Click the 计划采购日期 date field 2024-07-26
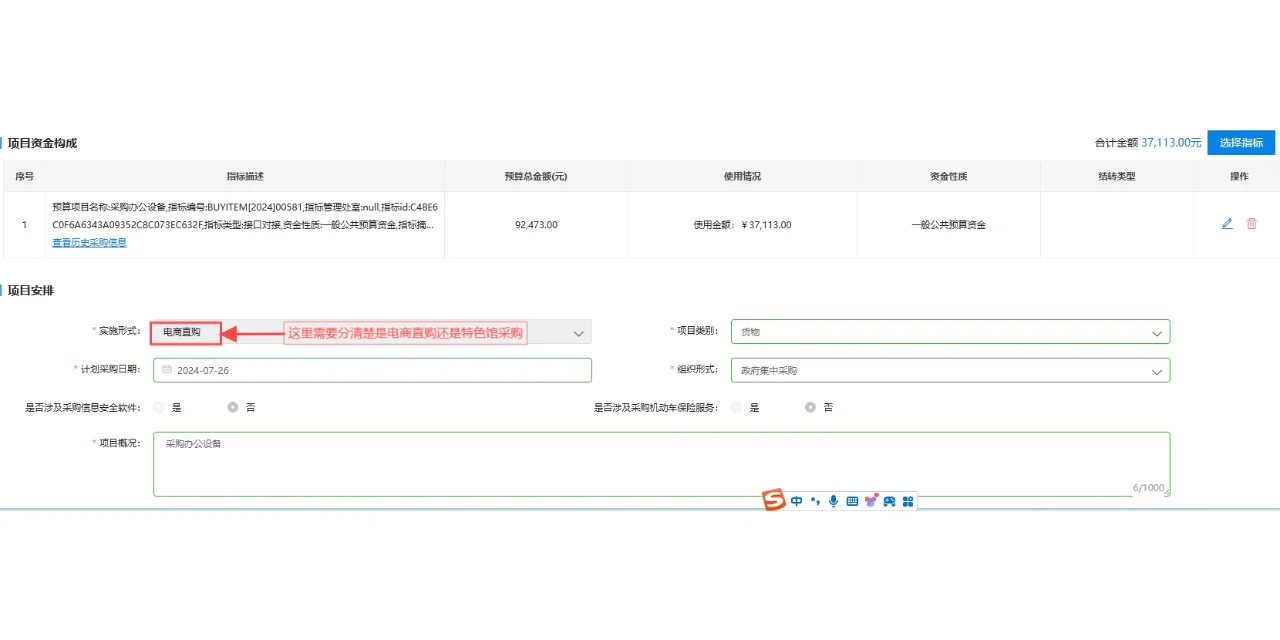The height and width of the screenshot is (640, 1280). pyautogui.click(x=372, y=370)
